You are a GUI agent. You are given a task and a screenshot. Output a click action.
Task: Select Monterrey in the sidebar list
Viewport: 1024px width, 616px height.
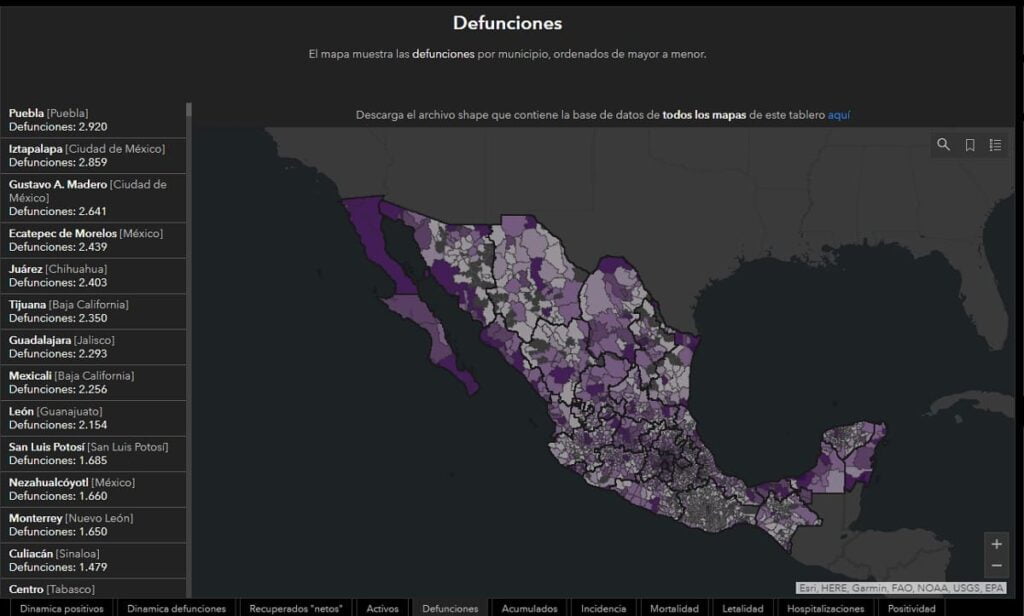click(92, 525)
